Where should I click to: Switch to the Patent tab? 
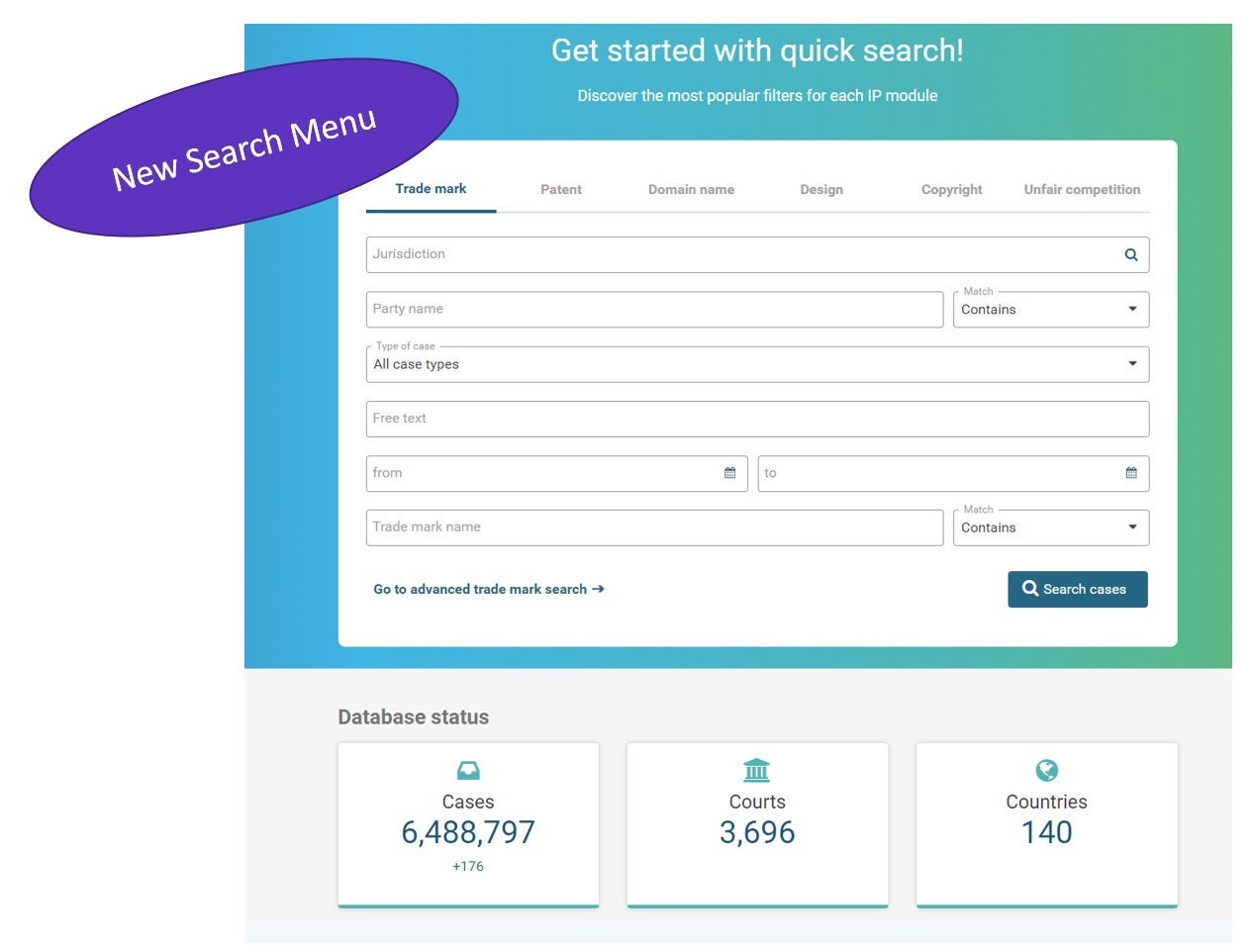click(x=561, y=190)
